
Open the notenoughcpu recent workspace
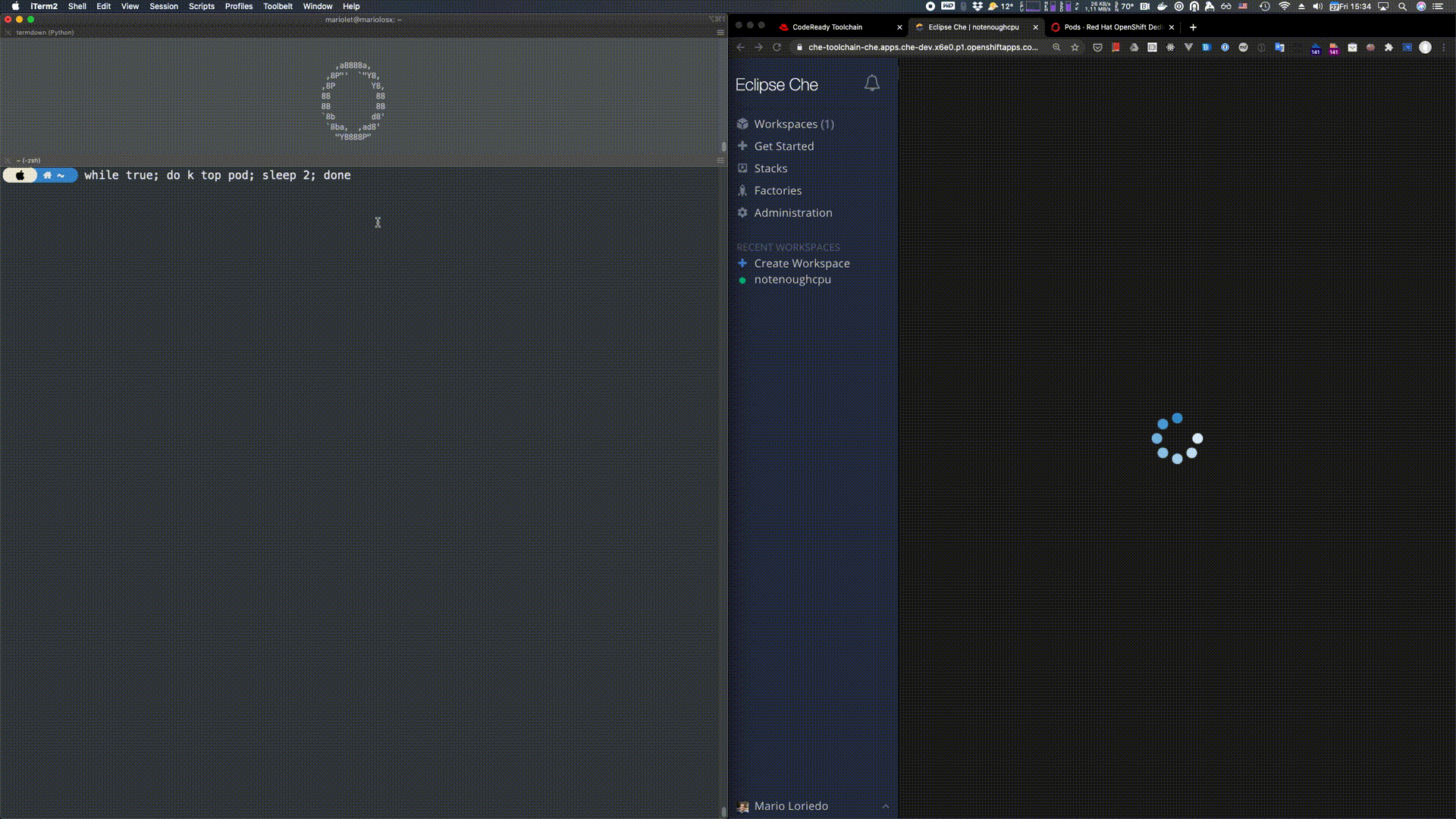coord(792,279)
